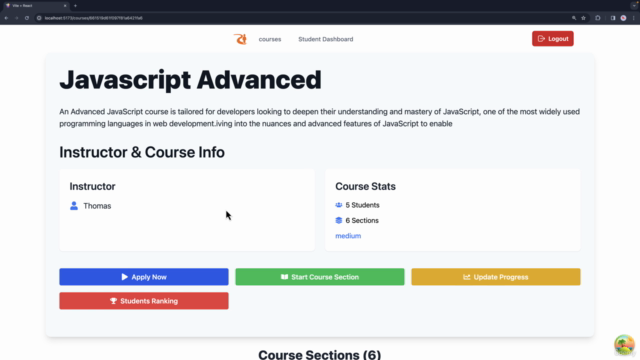Click the orange site logo in navbar
640x360 pixels.
click(240, 39)
